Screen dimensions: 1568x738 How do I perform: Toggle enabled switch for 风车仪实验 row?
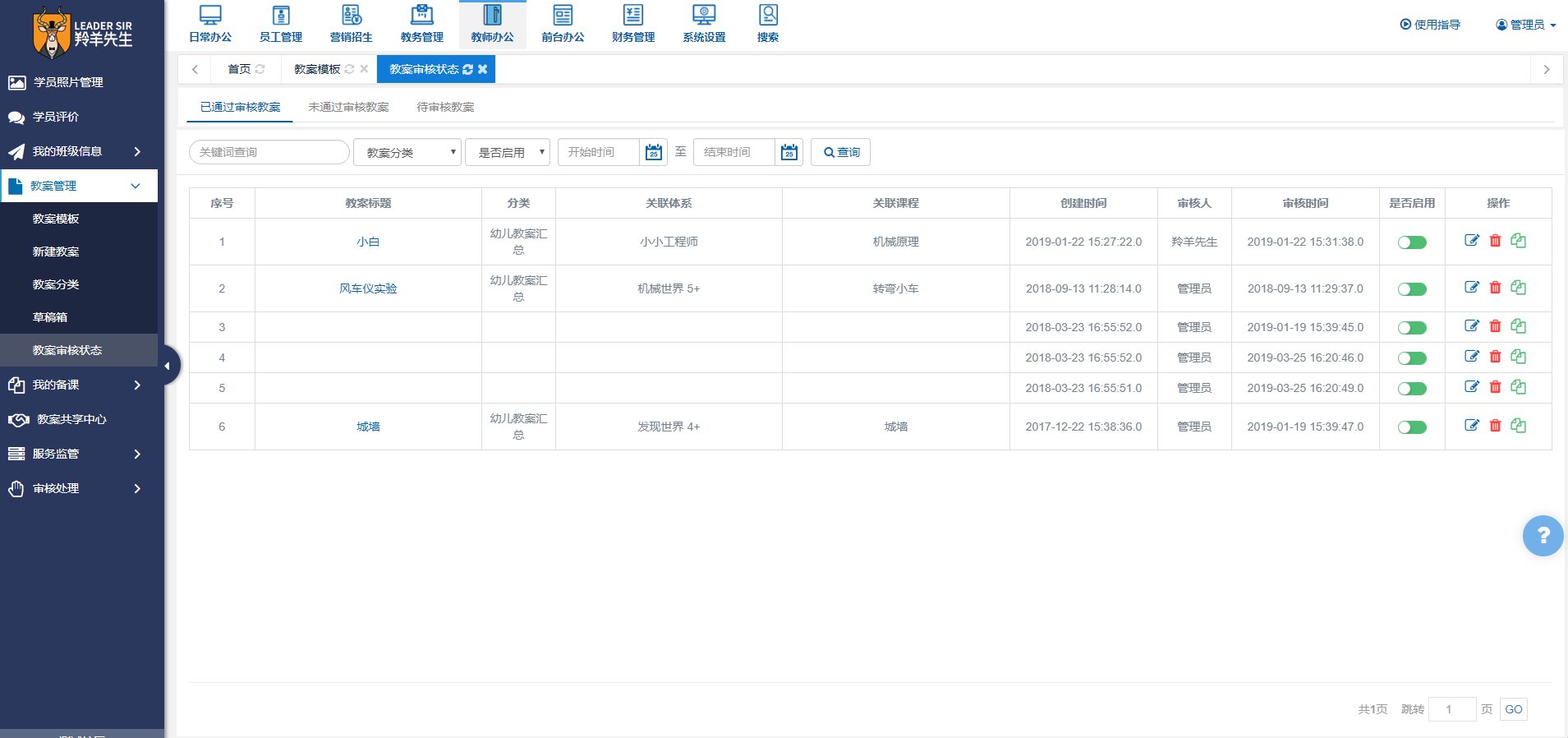1412,289
